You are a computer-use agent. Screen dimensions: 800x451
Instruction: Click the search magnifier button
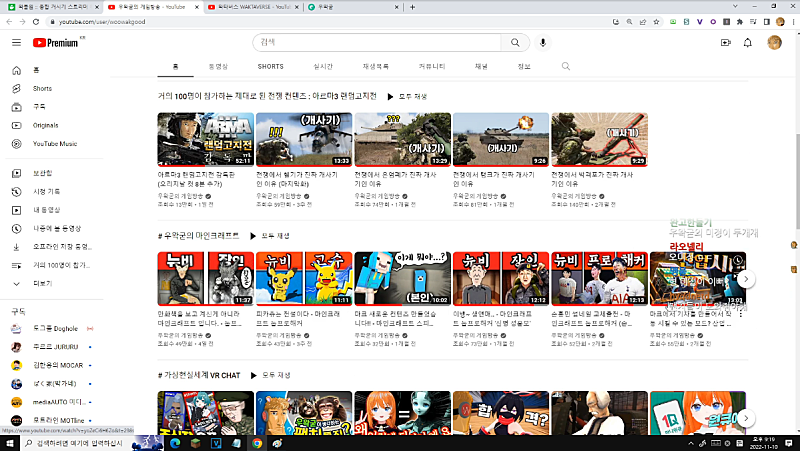point(515,43)
